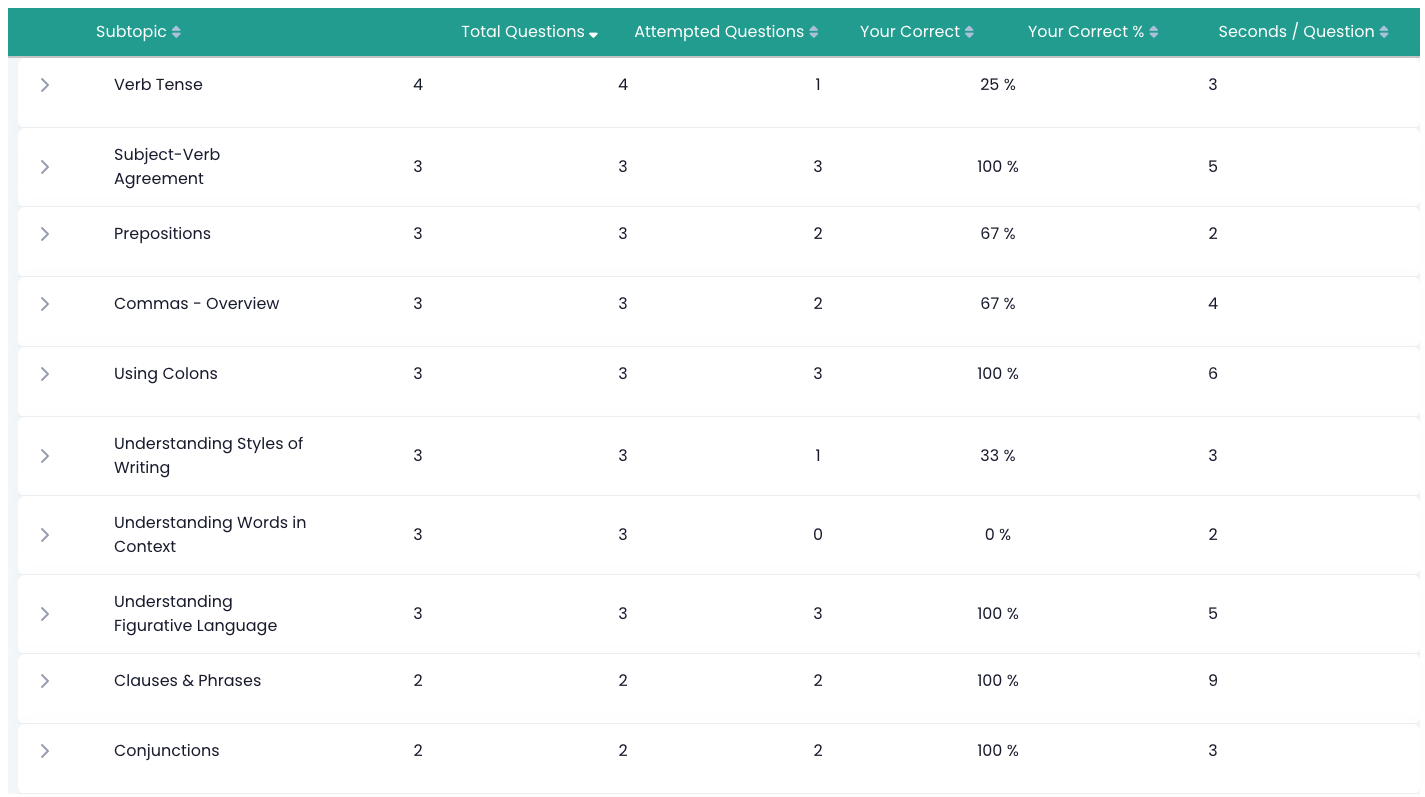The image size is (1425, 797).
Task: Select the Conjunctions subtopic name
Action: coord(167,751)
